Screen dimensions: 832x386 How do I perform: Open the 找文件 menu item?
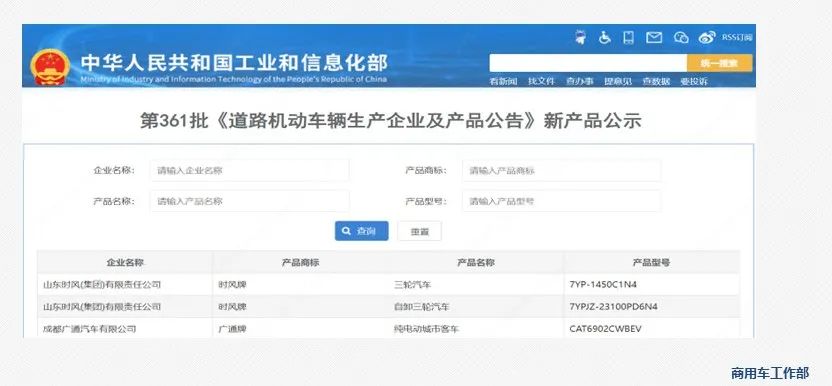(x=541, y=81)
